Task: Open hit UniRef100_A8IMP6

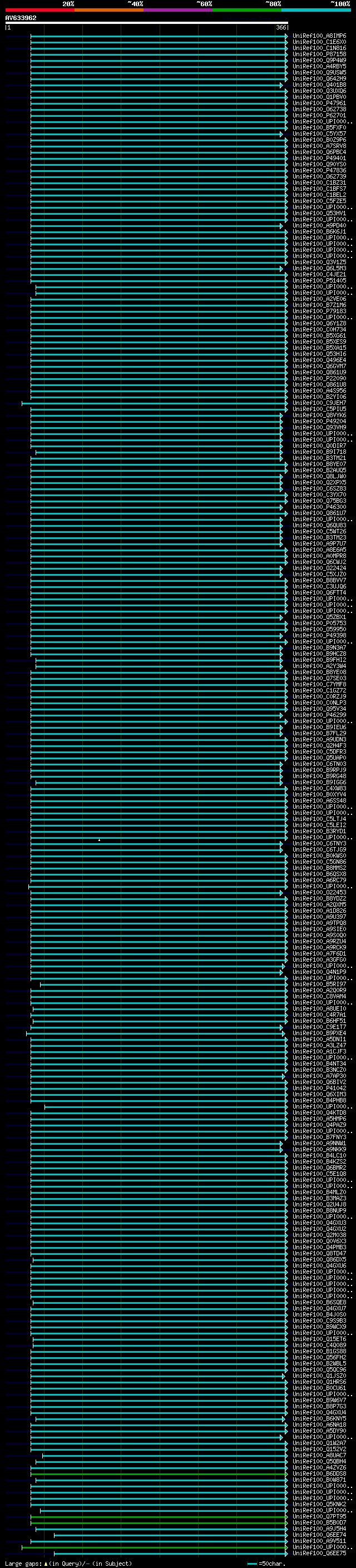Action: click(x=319, y=36)
